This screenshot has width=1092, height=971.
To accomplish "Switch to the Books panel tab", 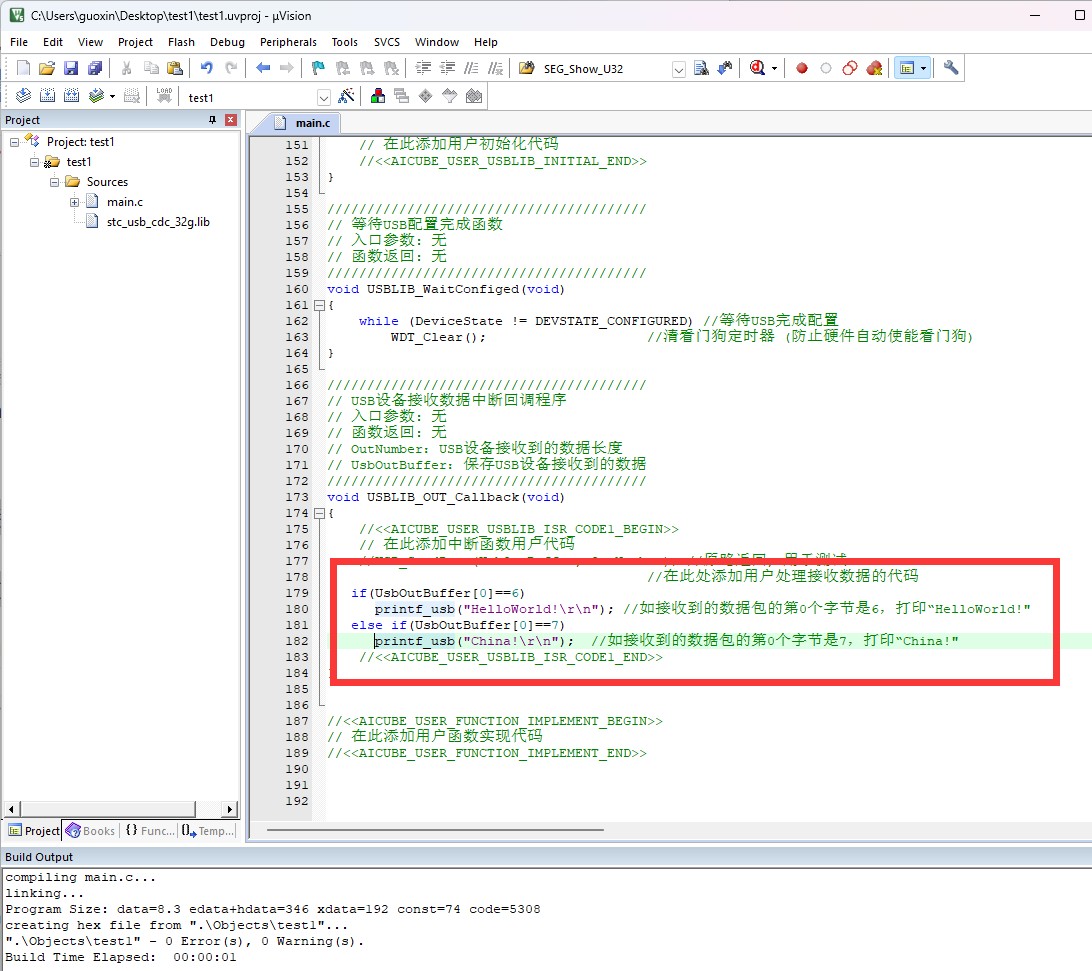I will point(91,831).
